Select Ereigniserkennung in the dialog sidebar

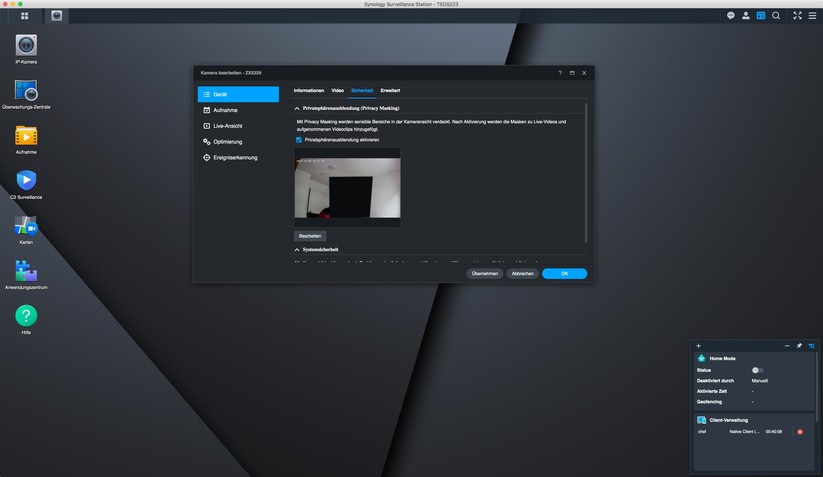coord(238,157)
